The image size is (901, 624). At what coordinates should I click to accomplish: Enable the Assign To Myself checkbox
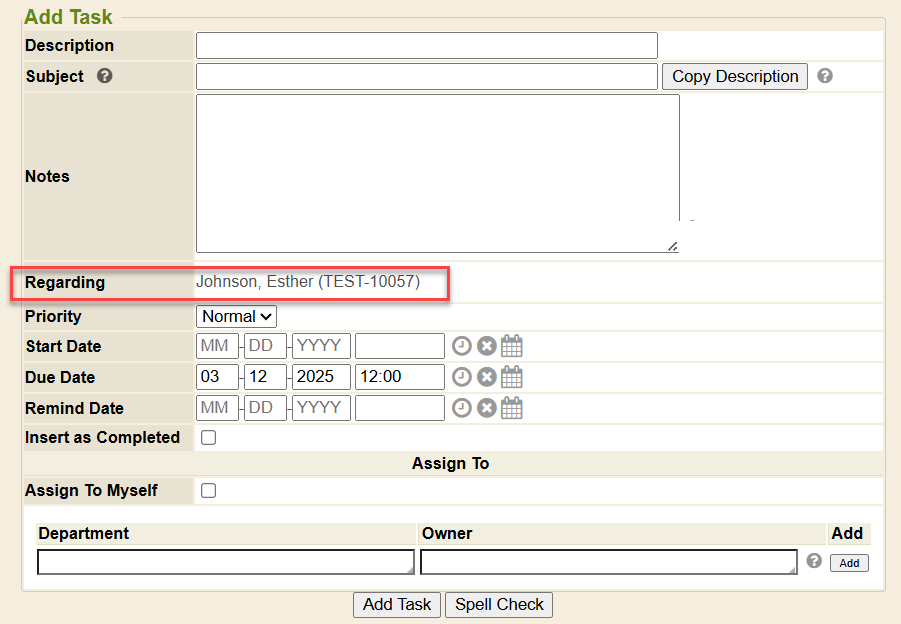click(209, 491)
